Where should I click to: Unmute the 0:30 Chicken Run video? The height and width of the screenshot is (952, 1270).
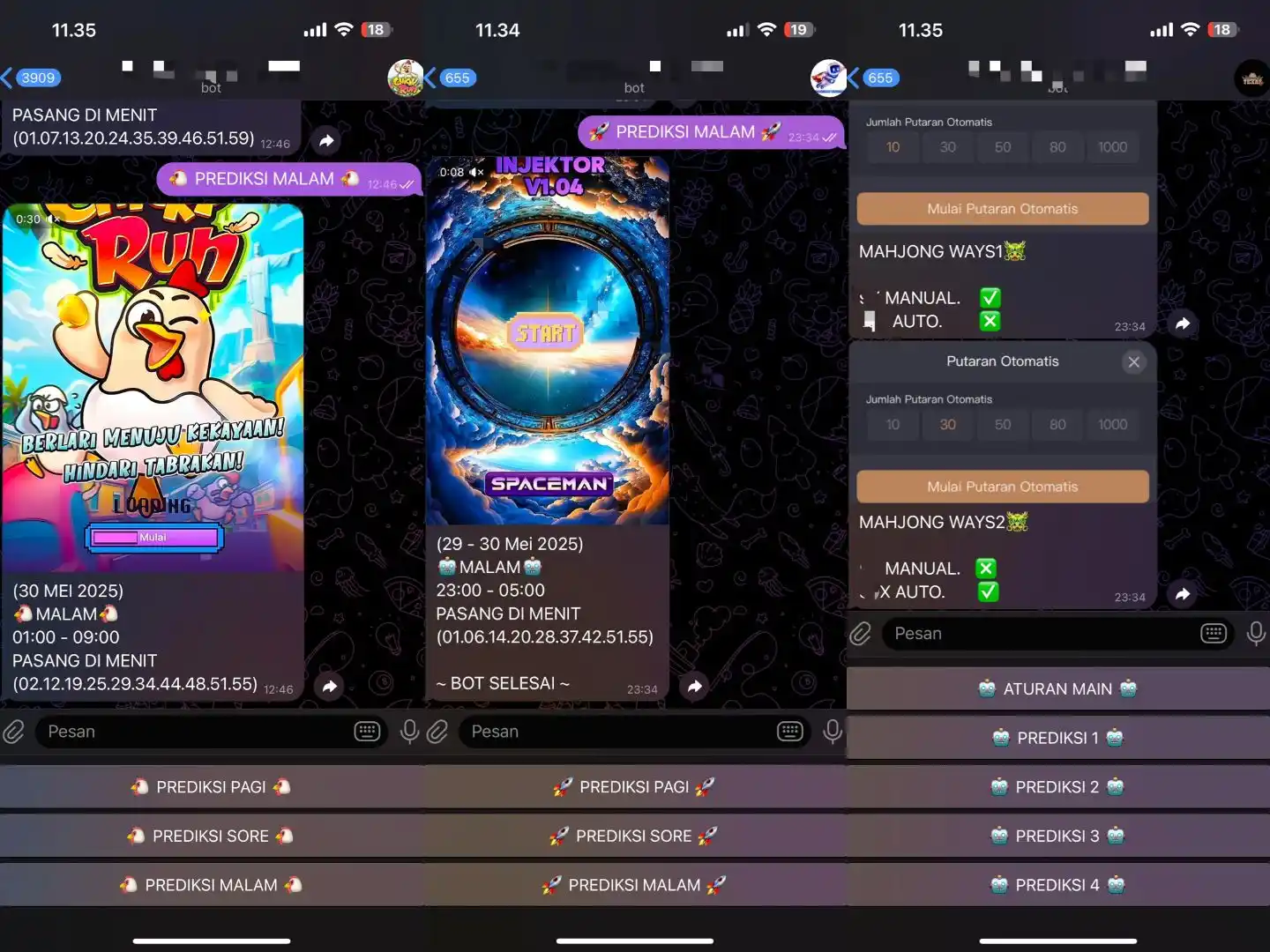53,219
